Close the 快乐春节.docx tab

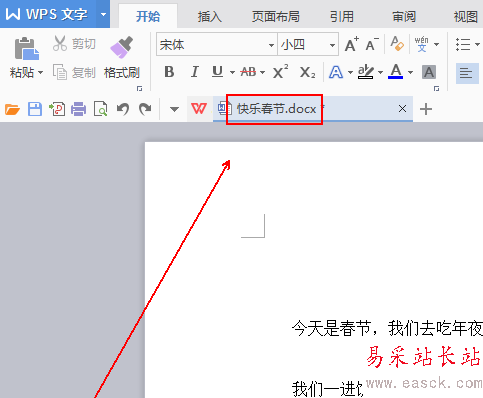click(x=402, y=108)
